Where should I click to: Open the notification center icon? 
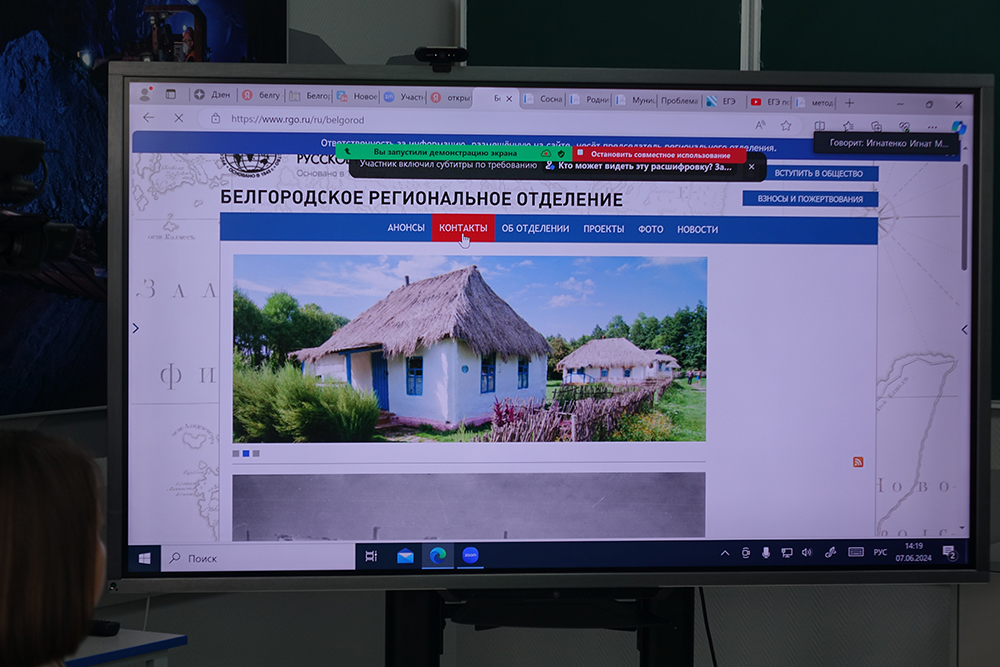point(950,553)
